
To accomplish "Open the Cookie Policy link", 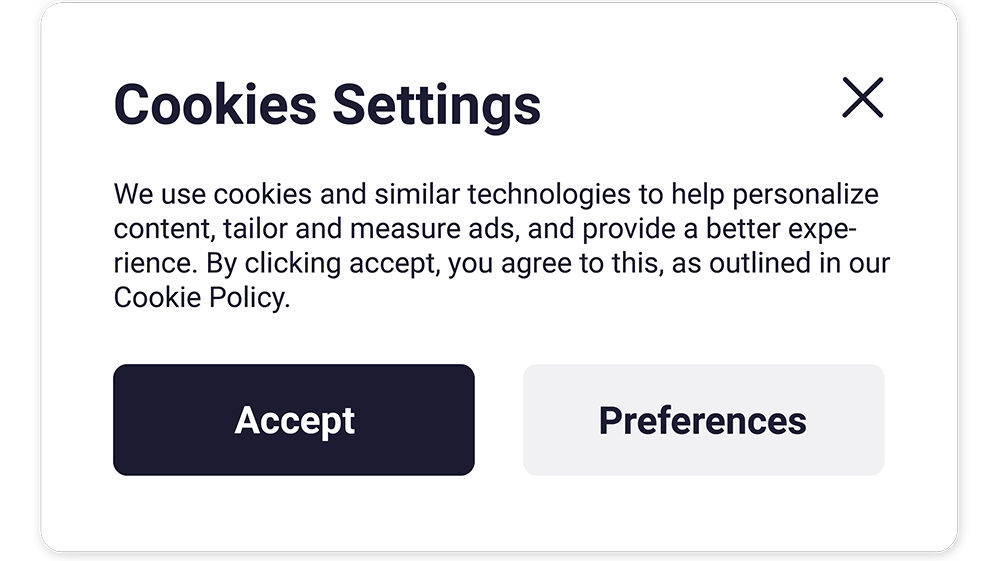I will click(199, 298).
